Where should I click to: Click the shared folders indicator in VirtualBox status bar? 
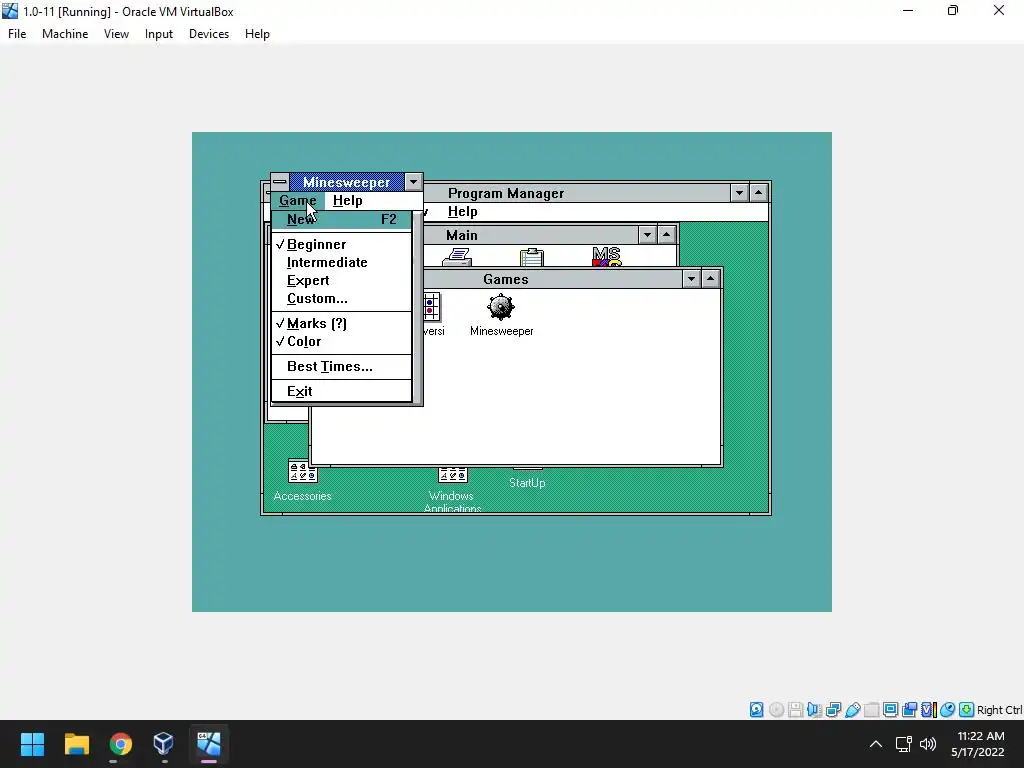coord(871,710)
